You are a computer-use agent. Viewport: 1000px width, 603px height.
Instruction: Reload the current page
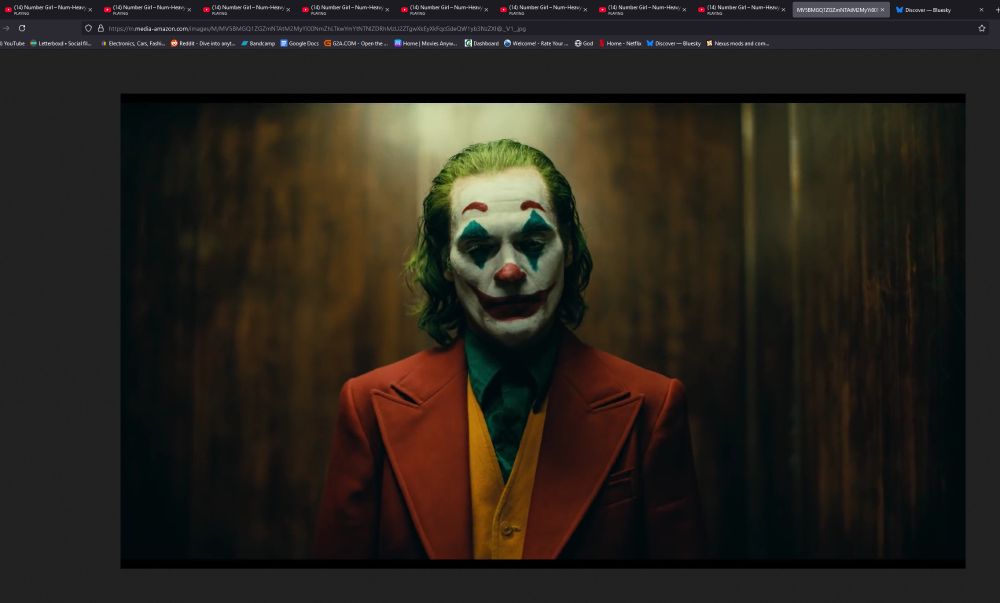coord(22,28)
